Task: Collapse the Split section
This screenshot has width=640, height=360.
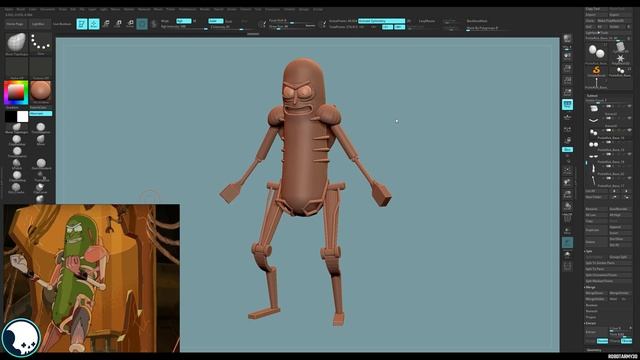Action: pyautogui.click(x=589, y=251)
